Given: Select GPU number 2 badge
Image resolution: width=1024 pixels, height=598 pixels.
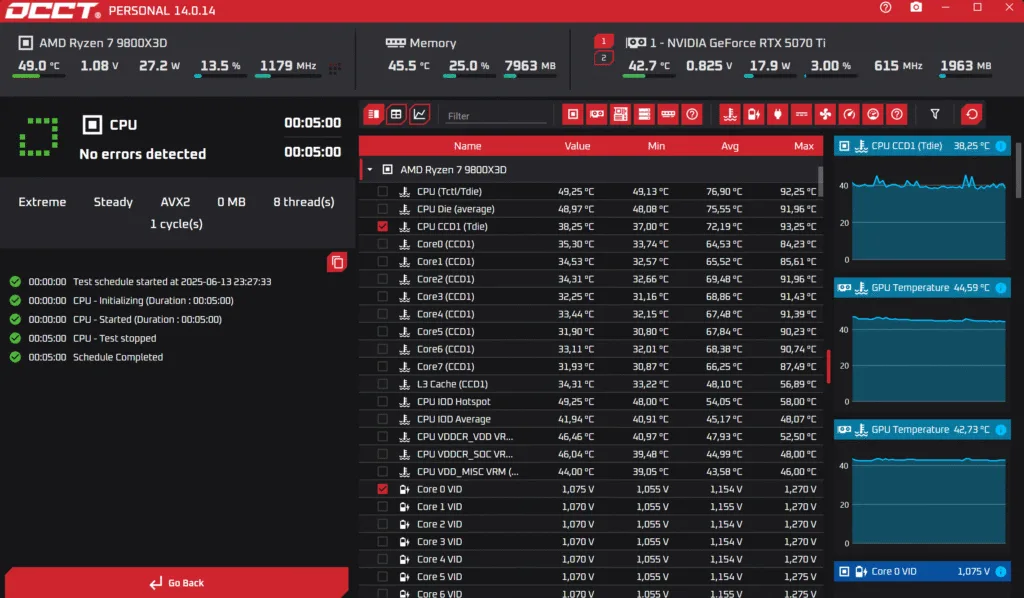Looking at the screenshot, I should point(603,58).
